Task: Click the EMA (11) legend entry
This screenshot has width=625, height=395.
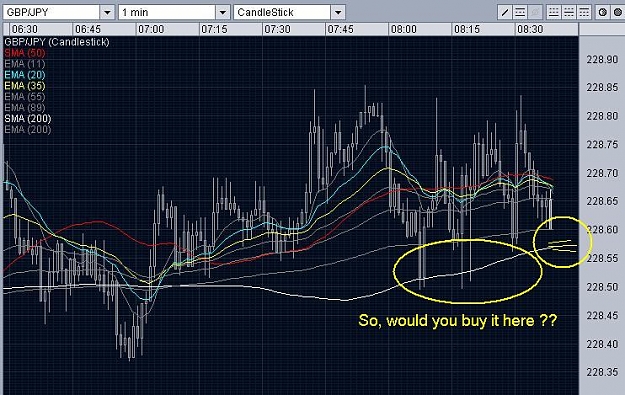Action: tap(25, 64)
